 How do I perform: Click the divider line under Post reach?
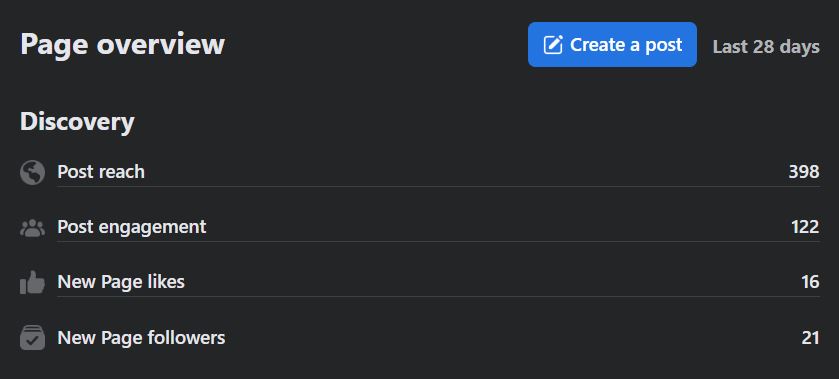tap(438, 187)
